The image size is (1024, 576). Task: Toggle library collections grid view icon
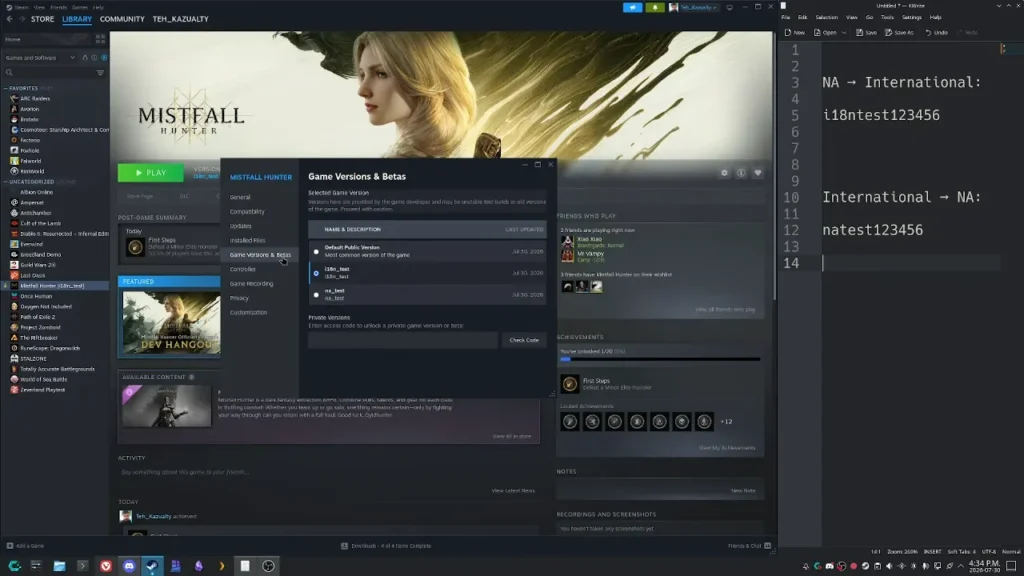click(x=100, y=39)
